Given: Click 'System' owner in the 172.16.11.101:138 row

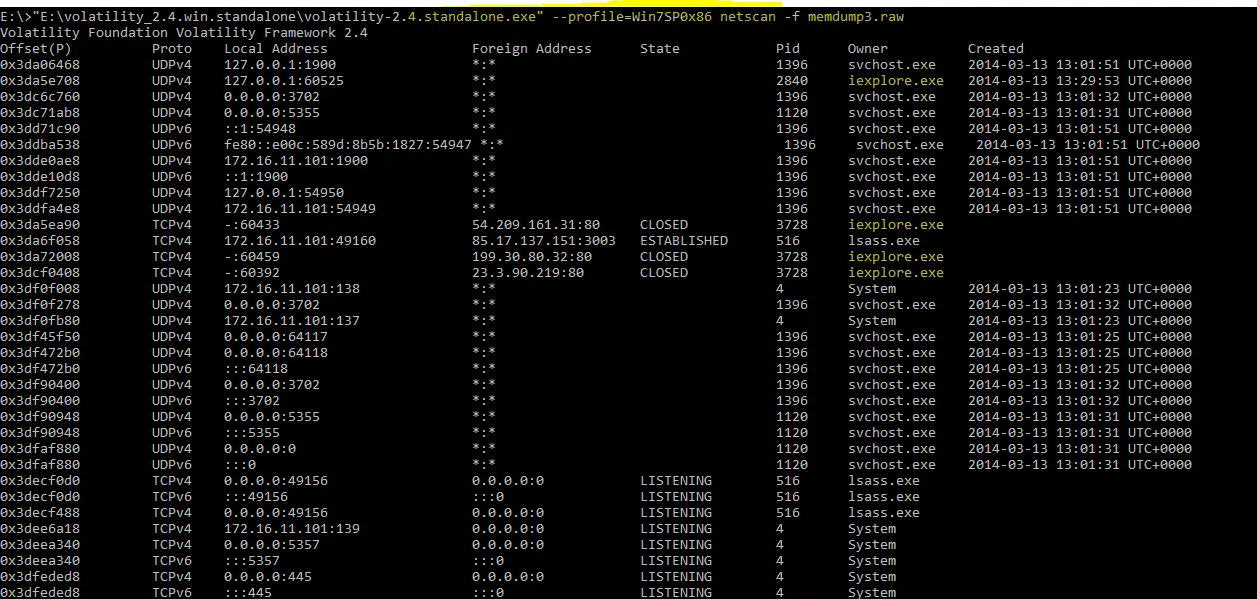Looking at the screenshot, I should pyautogui.click(x=872, y=288).
